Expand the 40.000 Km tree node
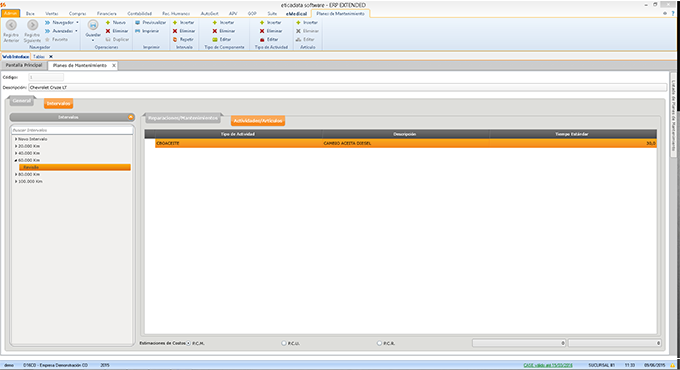680x370 pixels. (16, 153)
